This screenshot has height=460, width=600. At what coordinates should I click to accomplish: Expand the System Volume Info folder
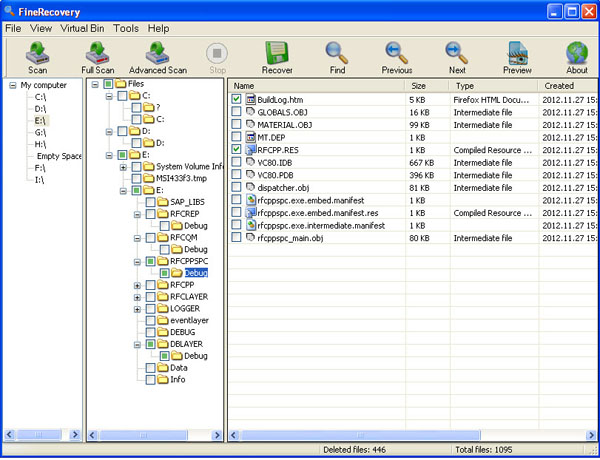(x=122, y=167)
